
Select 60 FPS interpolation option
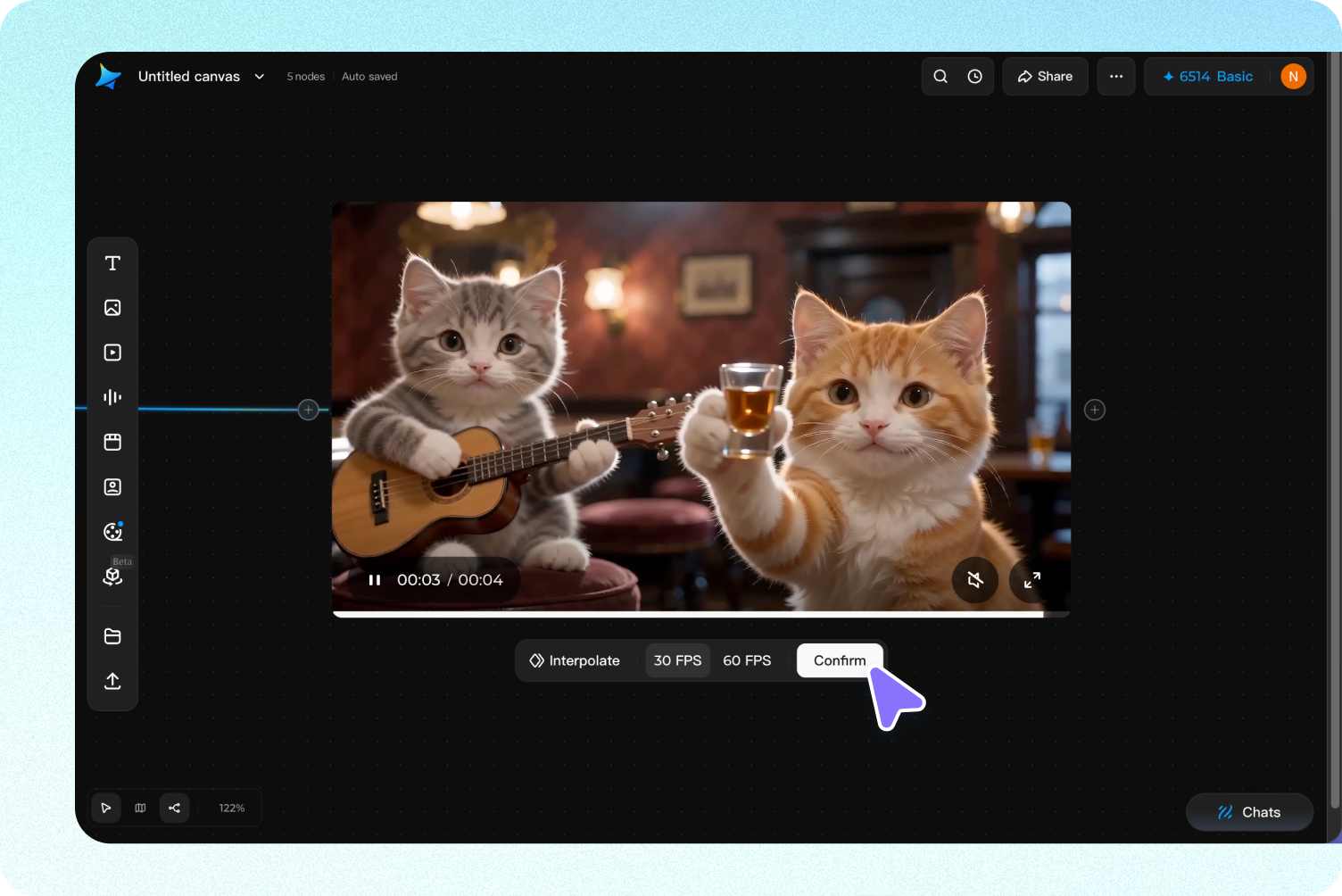[747, 660]
